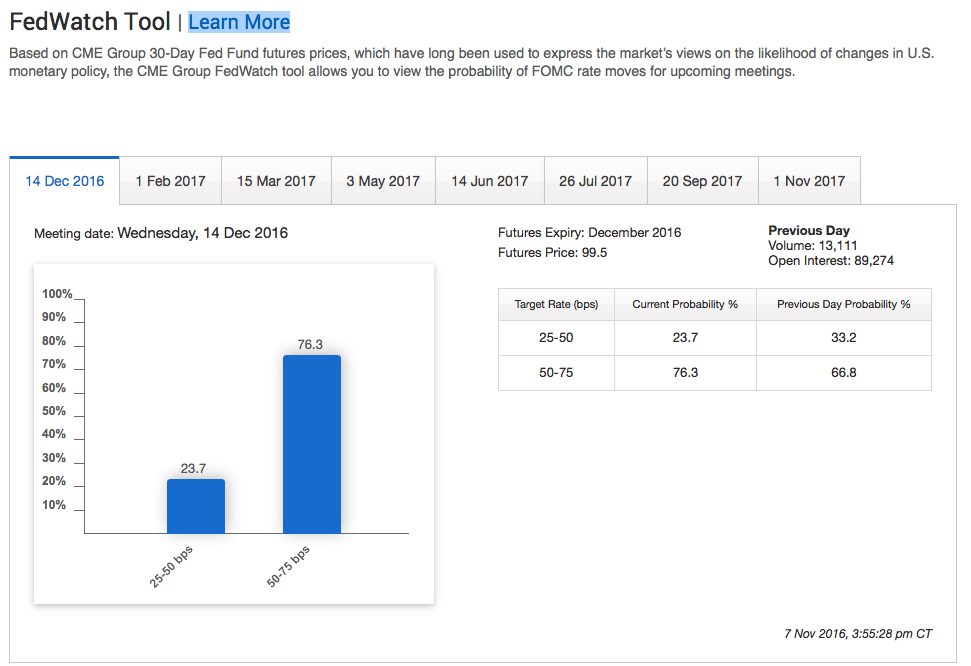Viewport: 971px width, 666px height.
Task: Switch to the 1 Feb 2017 tab
Action: click(170, 181)
